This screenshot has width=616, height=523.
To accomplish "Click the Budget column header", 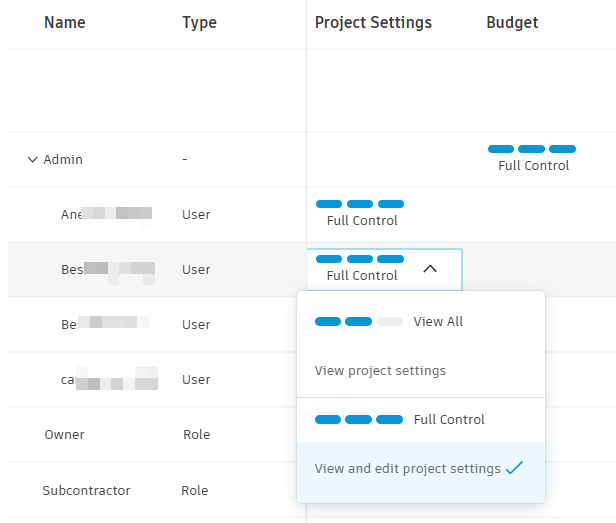I will [x=512, y=23].
